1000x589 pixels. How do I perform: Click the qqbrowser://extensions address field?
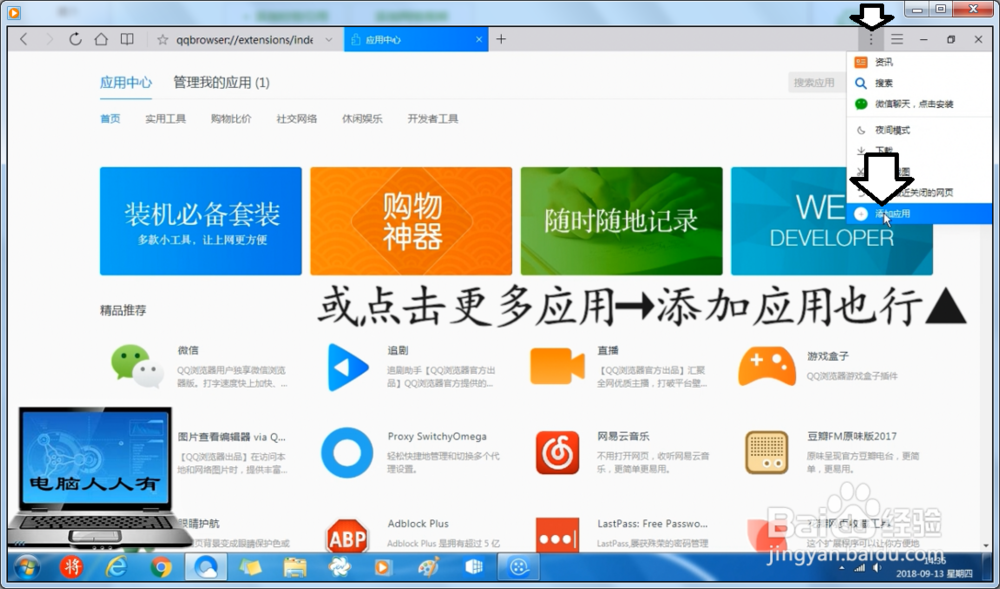tap(245, 40)
